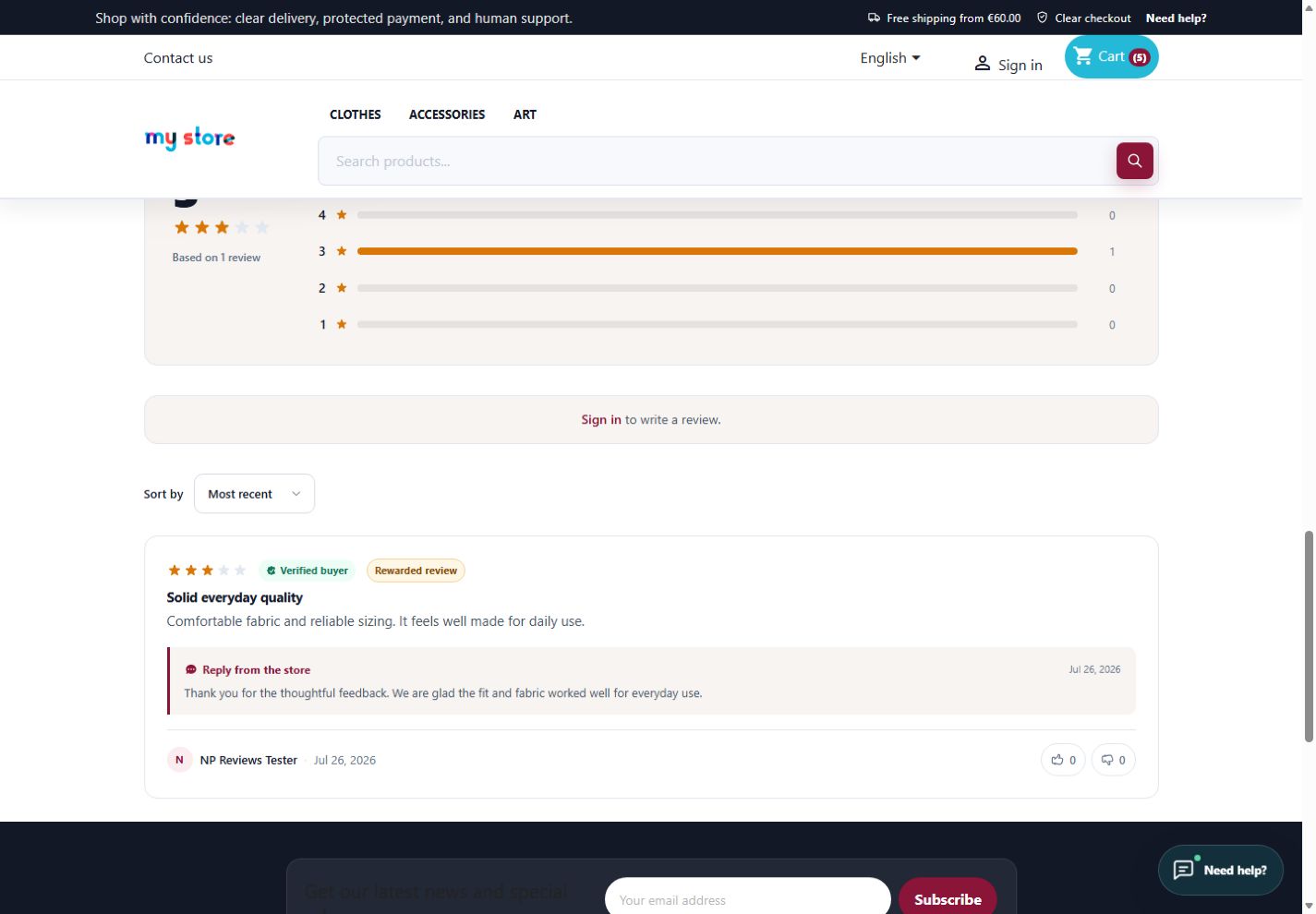1316x914 pixels.
Task: Click the Free shipping from €60.00 text
Action: pyautogui.click(x=954, y=18)
